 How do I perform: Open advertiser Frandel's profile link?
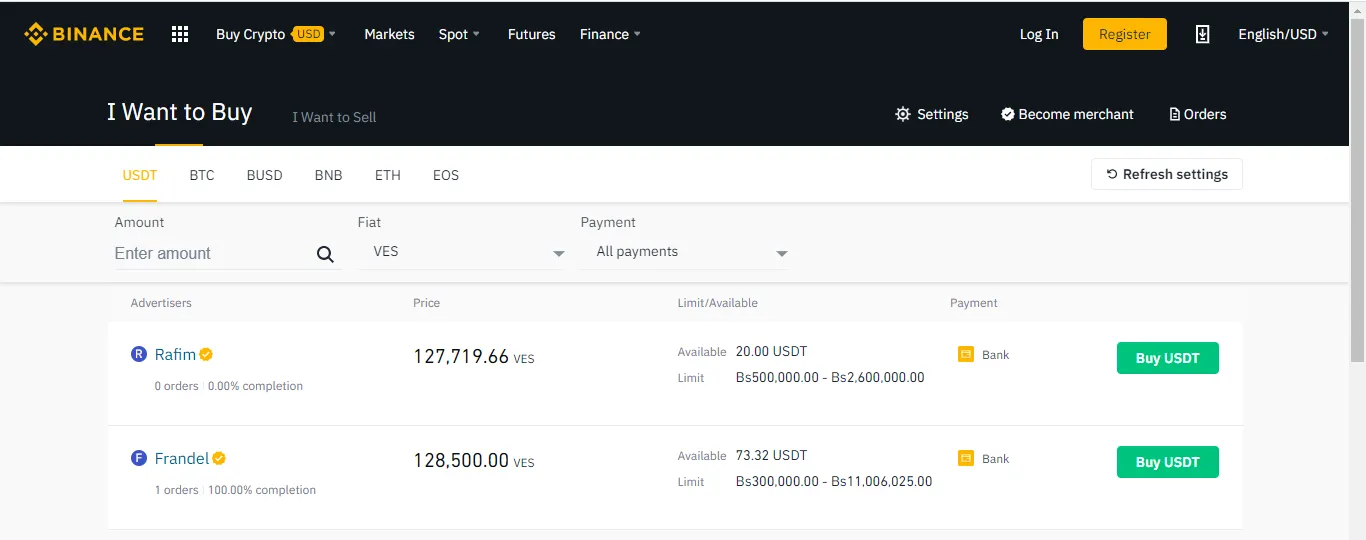[182, 458]
